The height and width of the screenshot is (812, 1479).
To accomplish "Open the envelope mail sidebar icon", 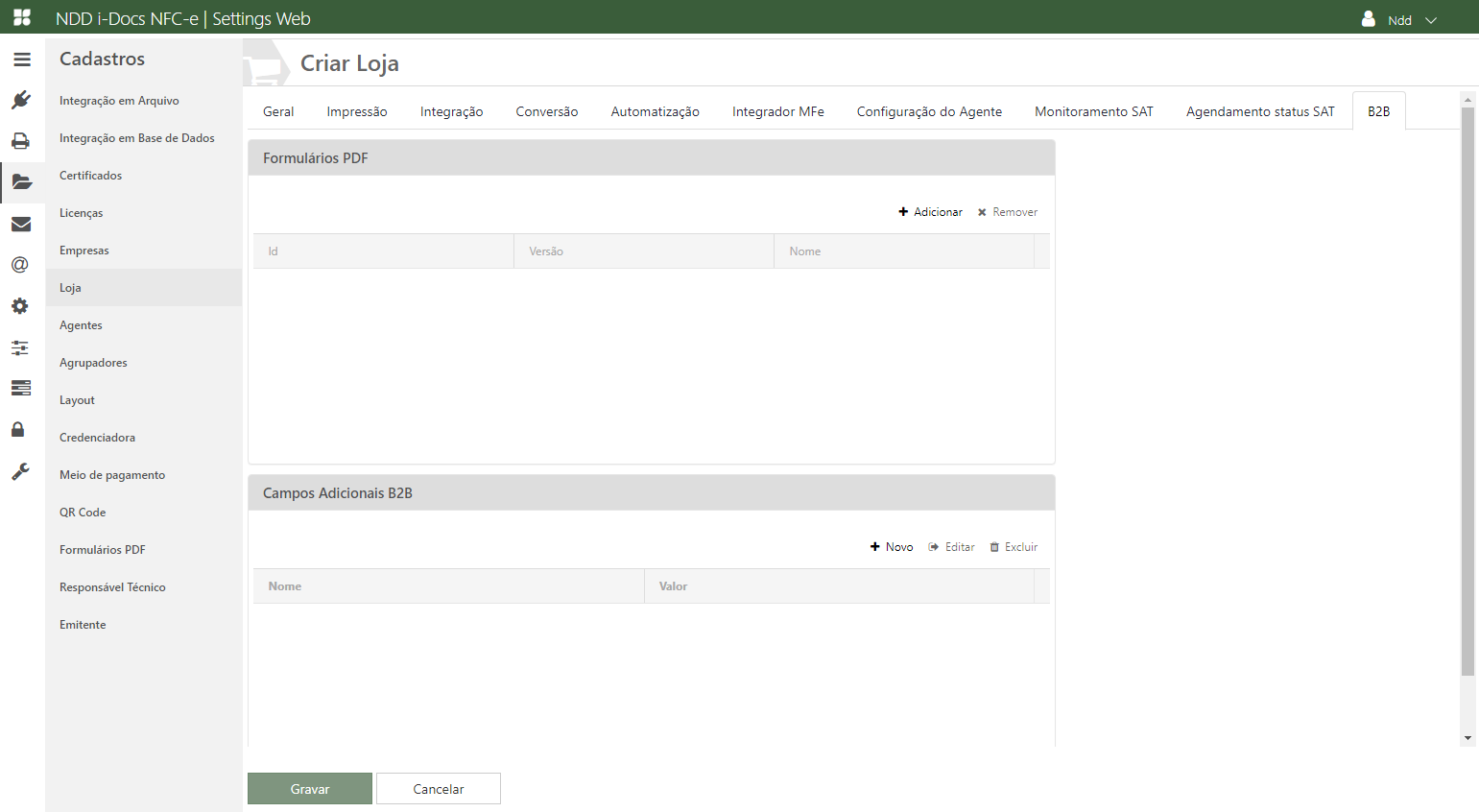I will coord(21,225).
